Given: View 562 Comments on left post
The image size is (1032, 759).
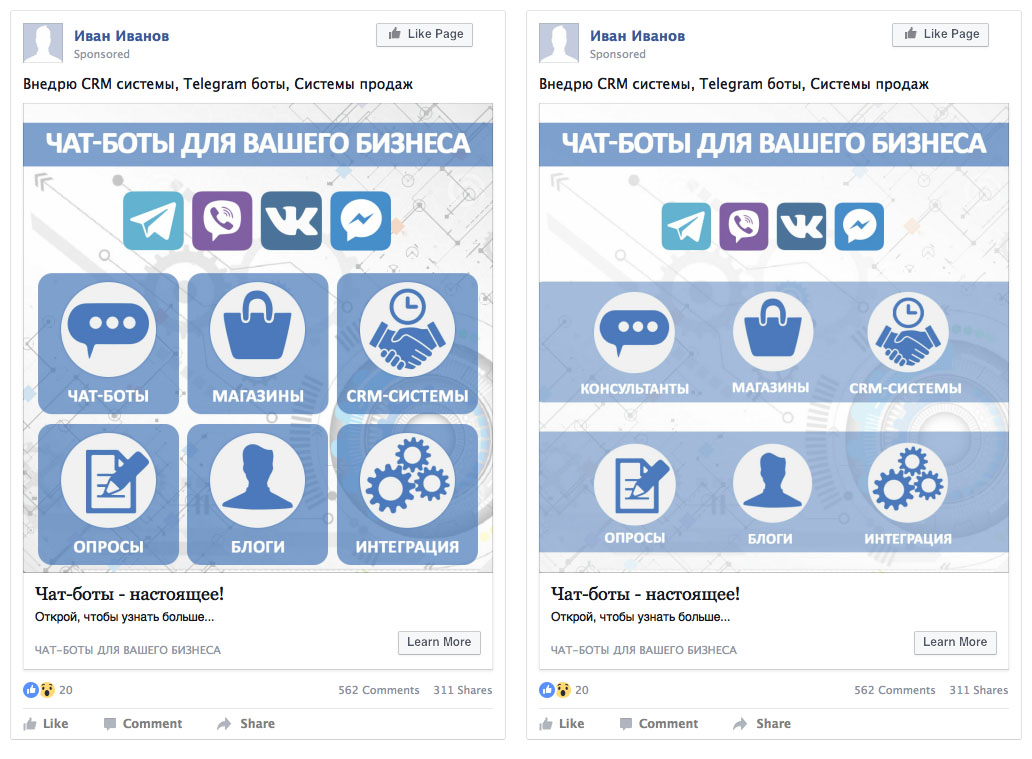Looking at the screenshot, I should pyautogui.click(x=378, y=690).
